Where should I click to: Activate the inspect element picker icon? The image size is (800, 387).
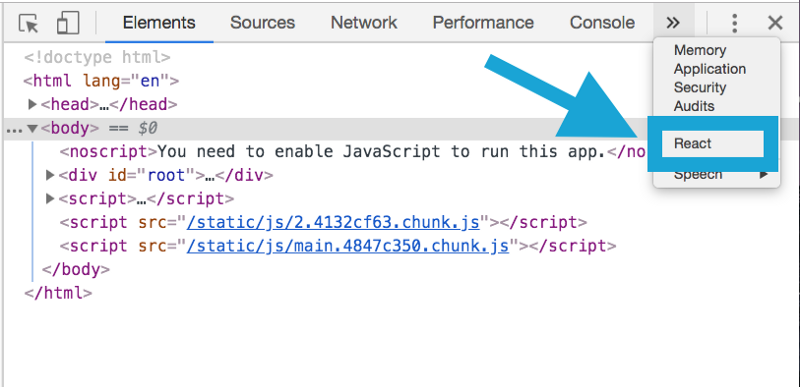point(29,23)
